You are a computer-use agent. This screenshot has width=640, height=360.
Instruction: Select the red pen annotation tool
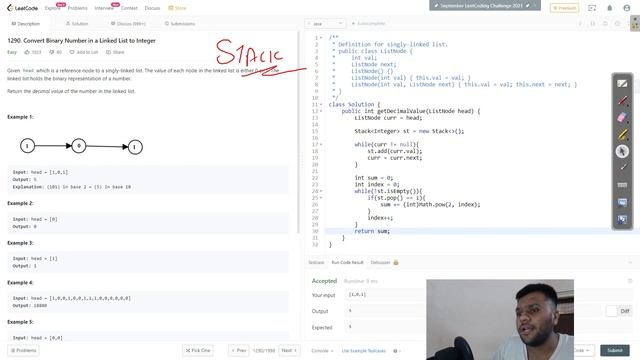pyautogui.click(x=622, y=100)
